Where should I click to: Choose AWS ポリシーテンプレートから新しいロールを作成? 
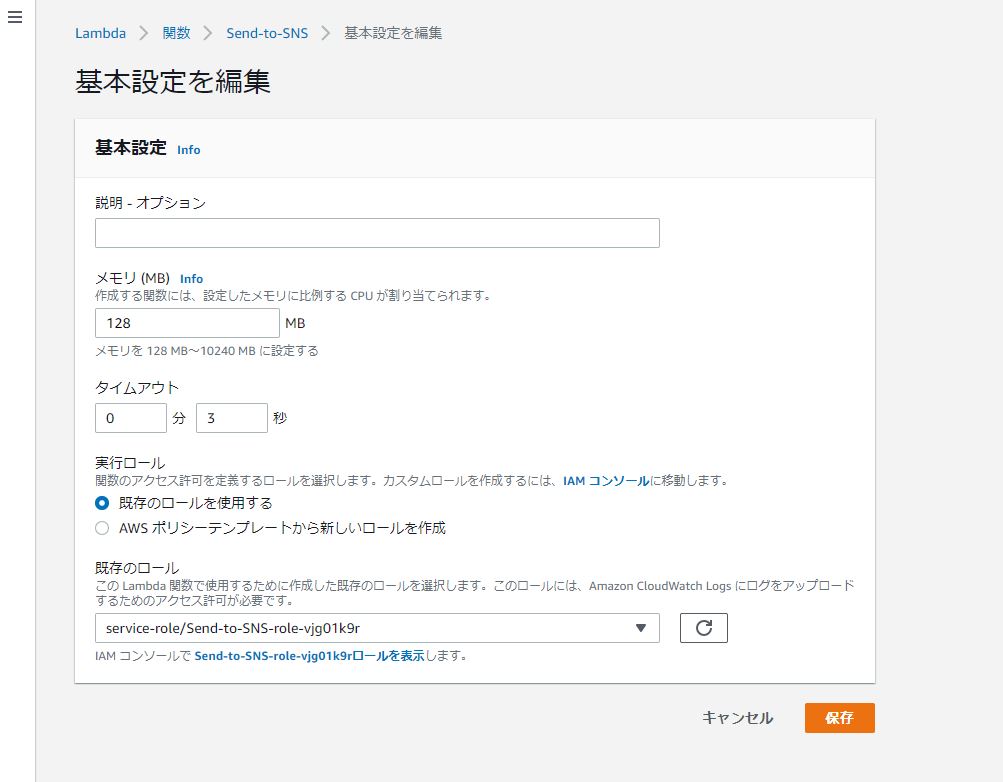[x=101, y=528]
